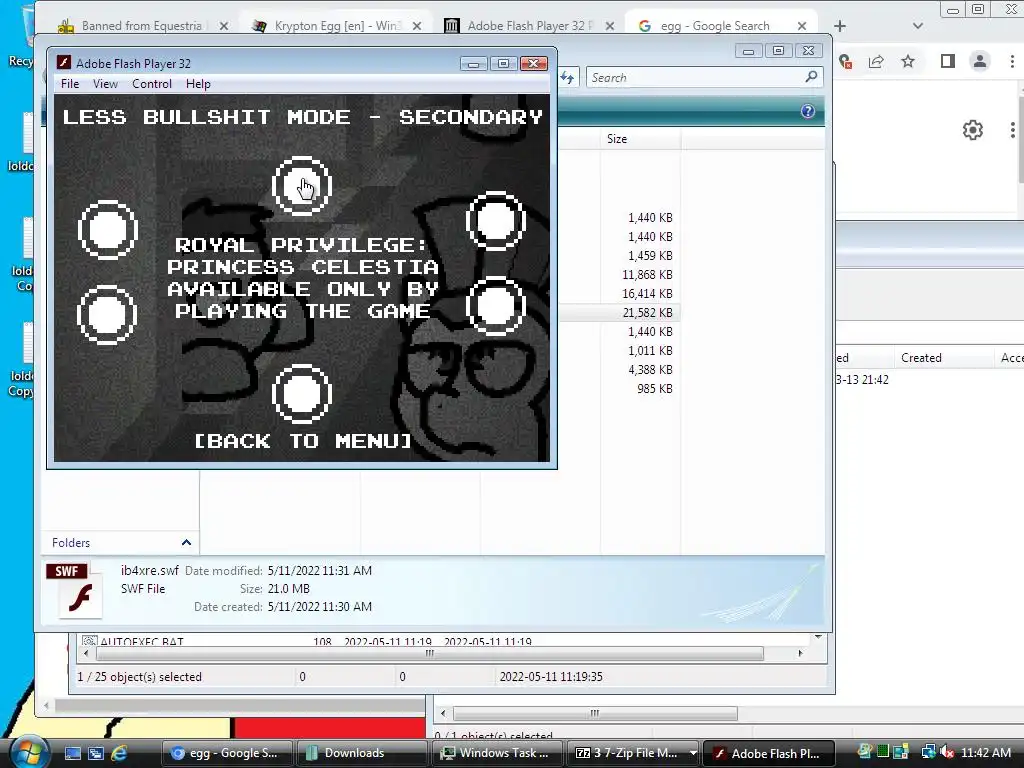The height and width of the screenshot is (768, 1024).
Task: Bookmark this page with star icon
Action: tap(908, 61)
